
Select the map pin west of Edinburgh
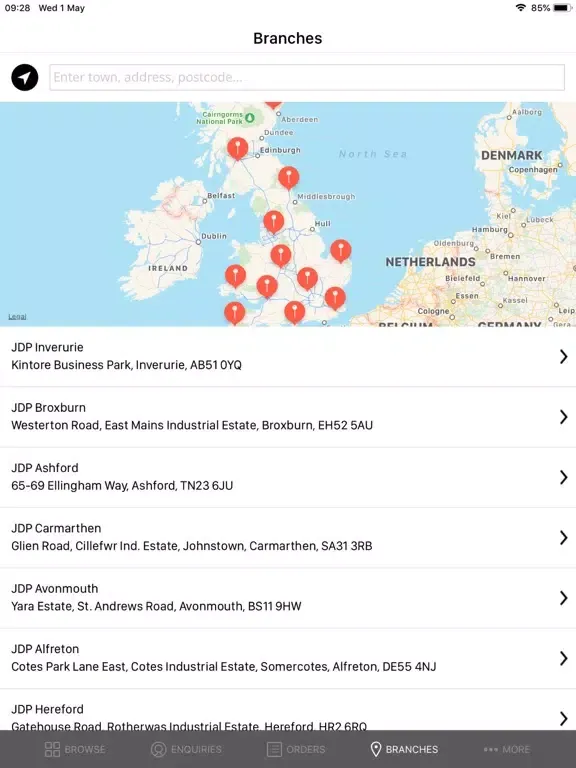point(238,148)
